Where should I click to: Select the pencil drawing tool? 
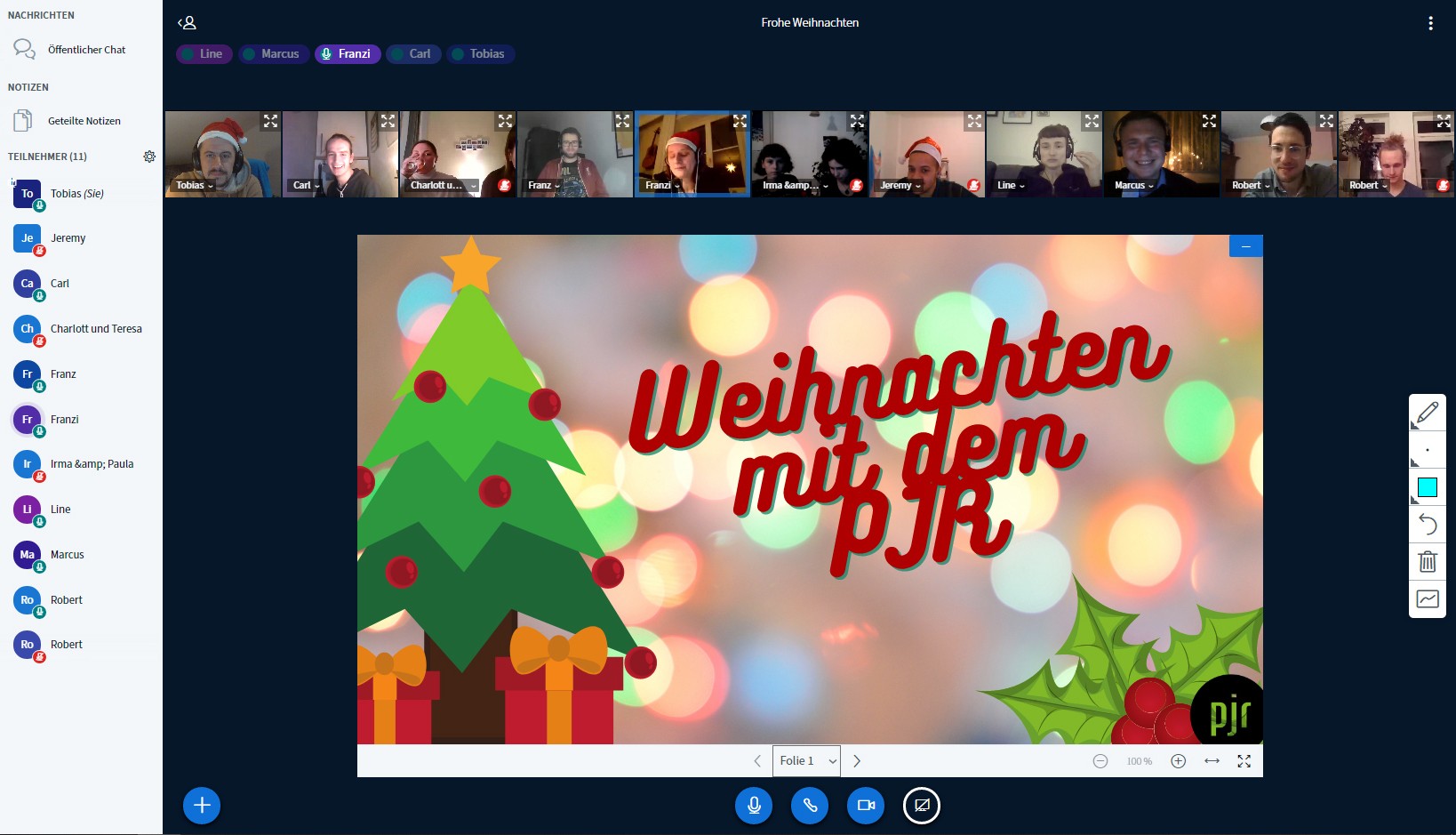click(x=1428, y=413)
